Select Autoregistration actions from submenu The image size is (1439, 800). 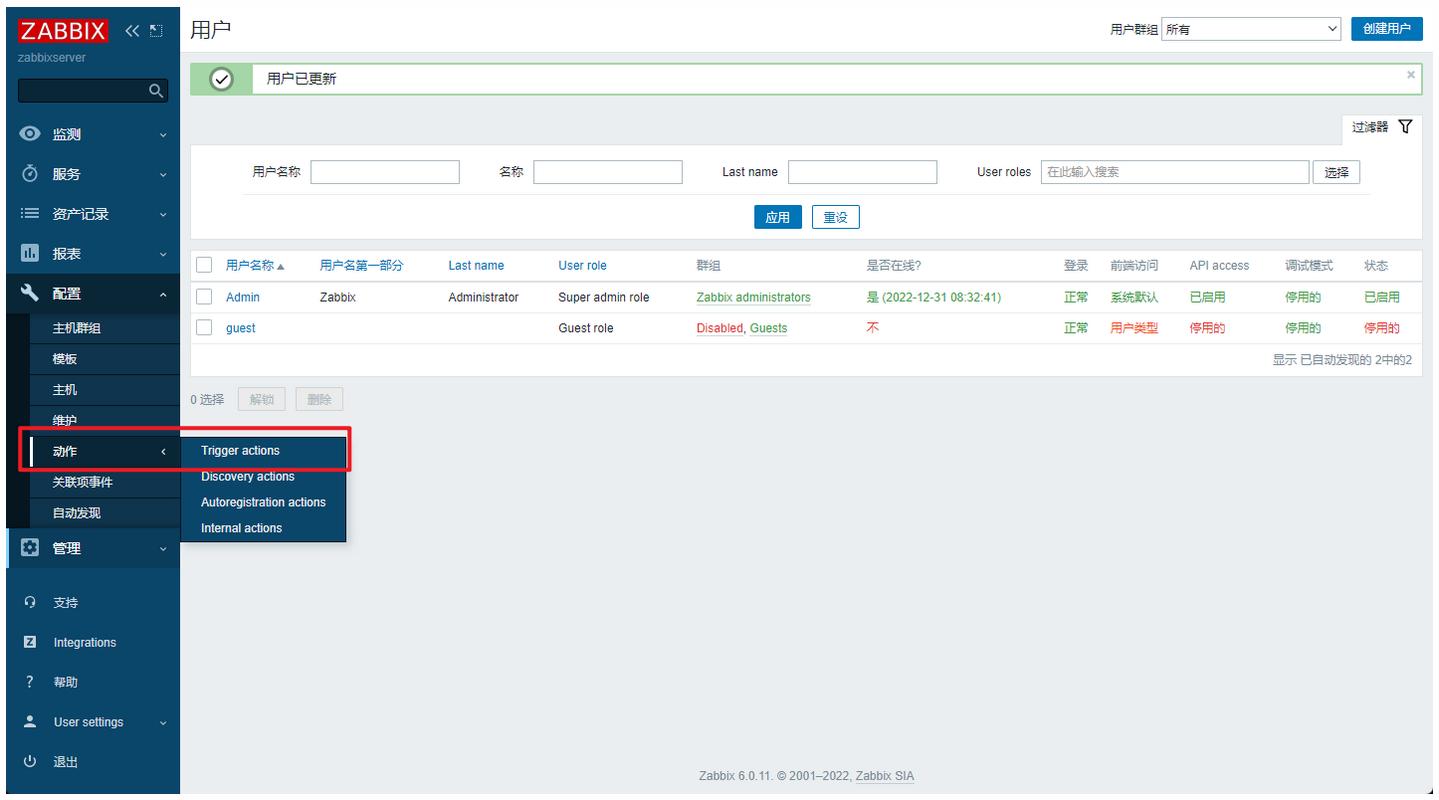coord(263,503)
